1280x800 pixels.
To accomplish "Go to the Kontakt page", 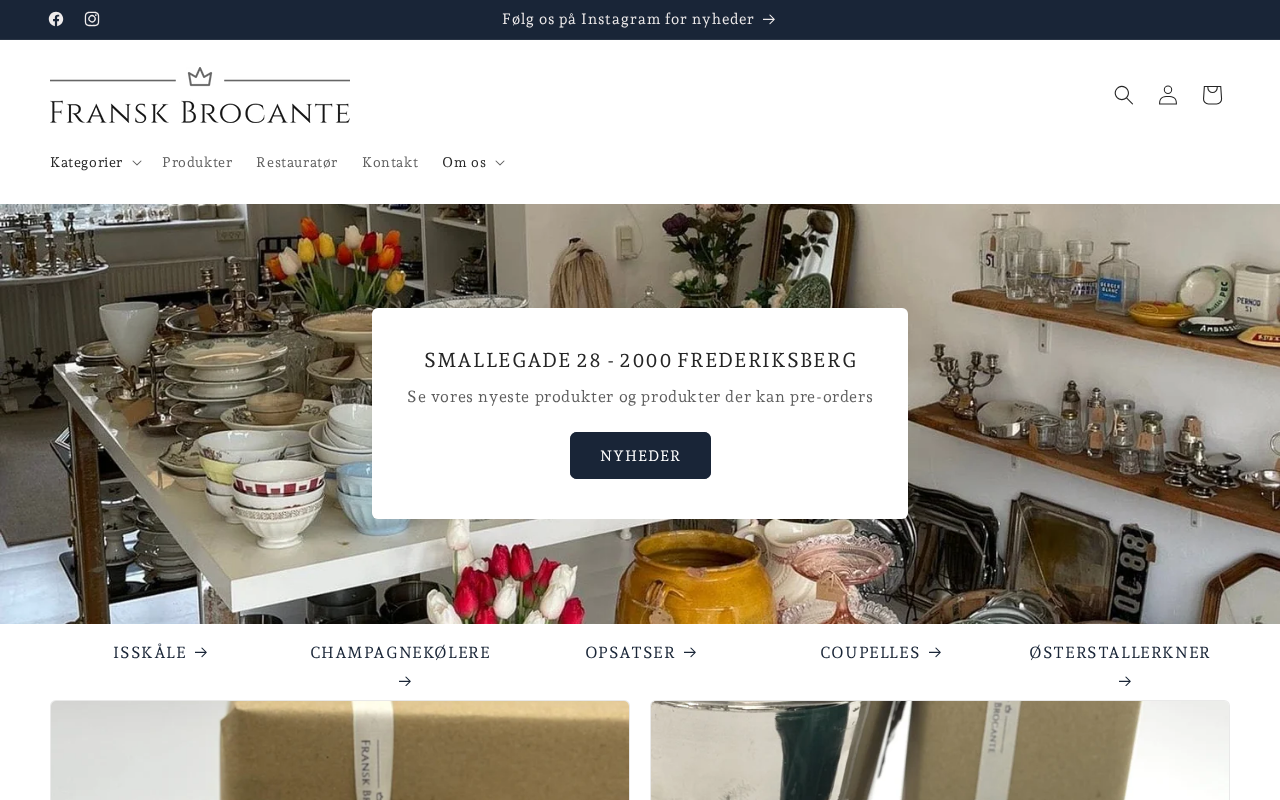I will pos(390,162).
